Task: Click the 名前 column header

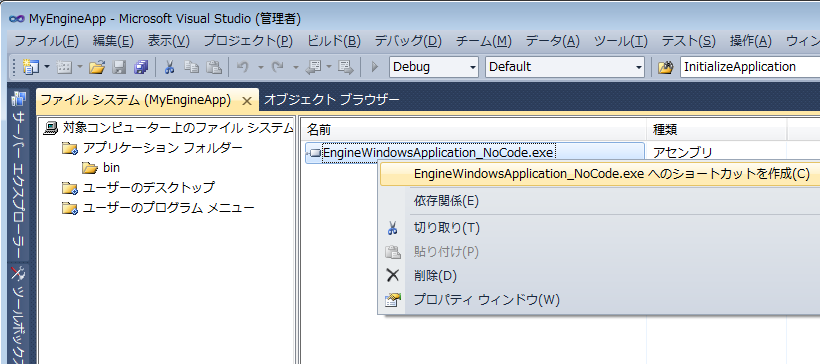Action: (474, 129)
